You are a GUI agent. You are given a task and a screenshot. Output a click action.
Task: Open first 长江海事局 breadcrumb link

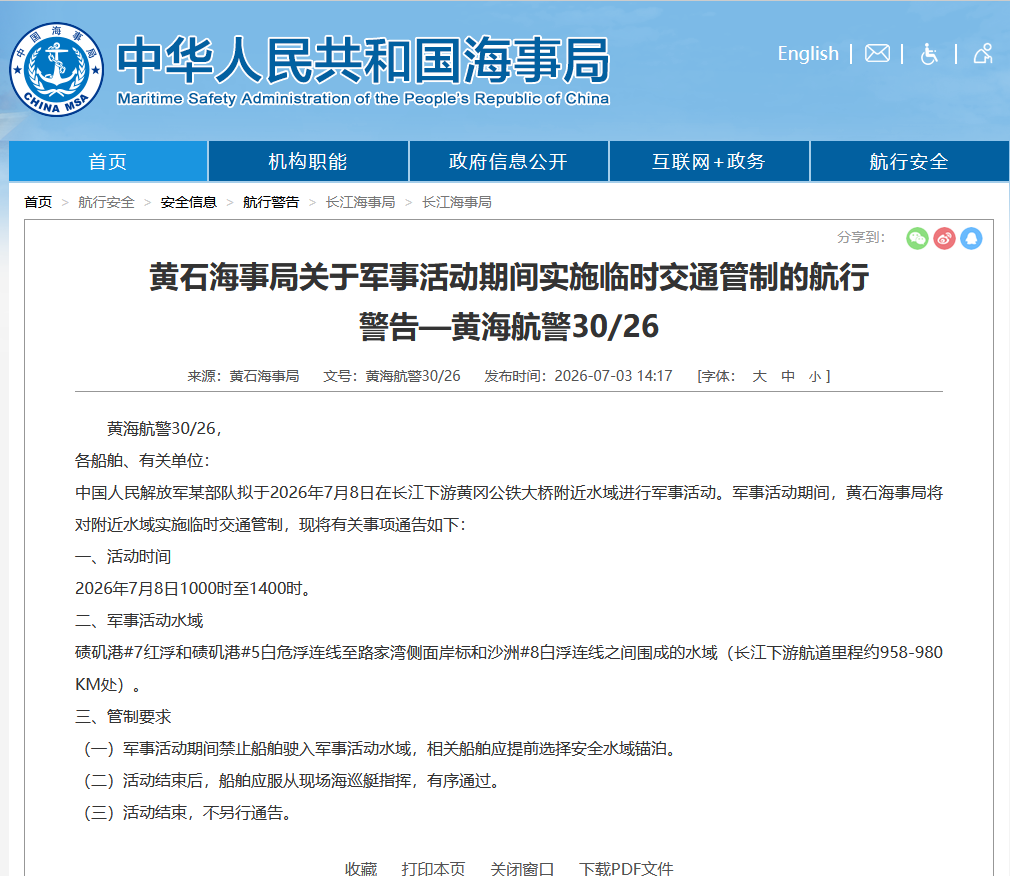pyautogui.click(x=360, y=202)
